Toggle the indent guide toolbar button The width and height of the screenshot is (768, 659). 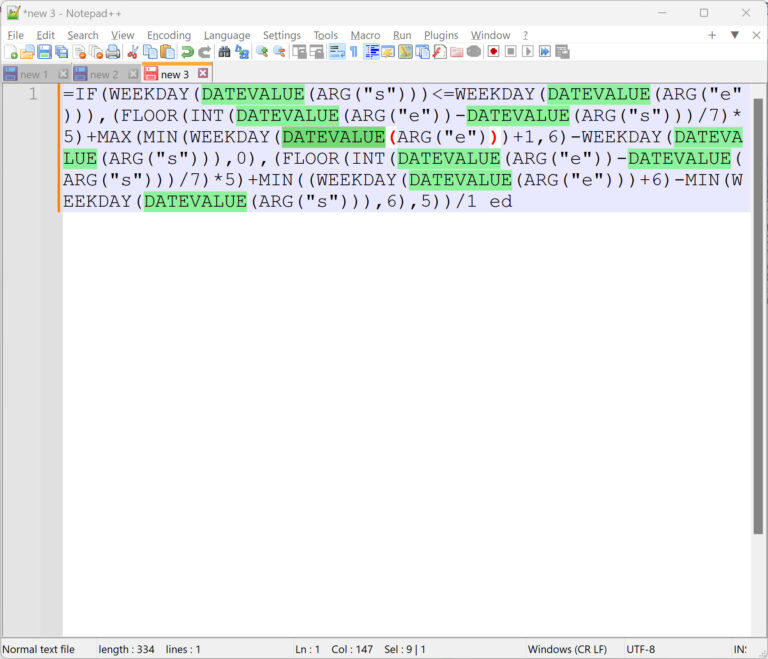(372, 52)
